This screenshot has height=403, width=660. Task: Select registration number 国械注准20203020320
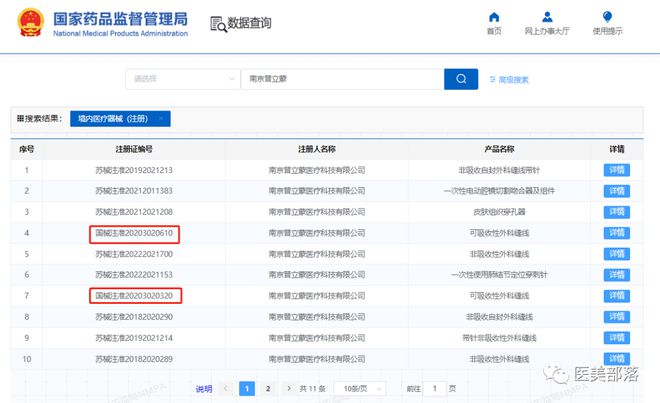[134, 296]
